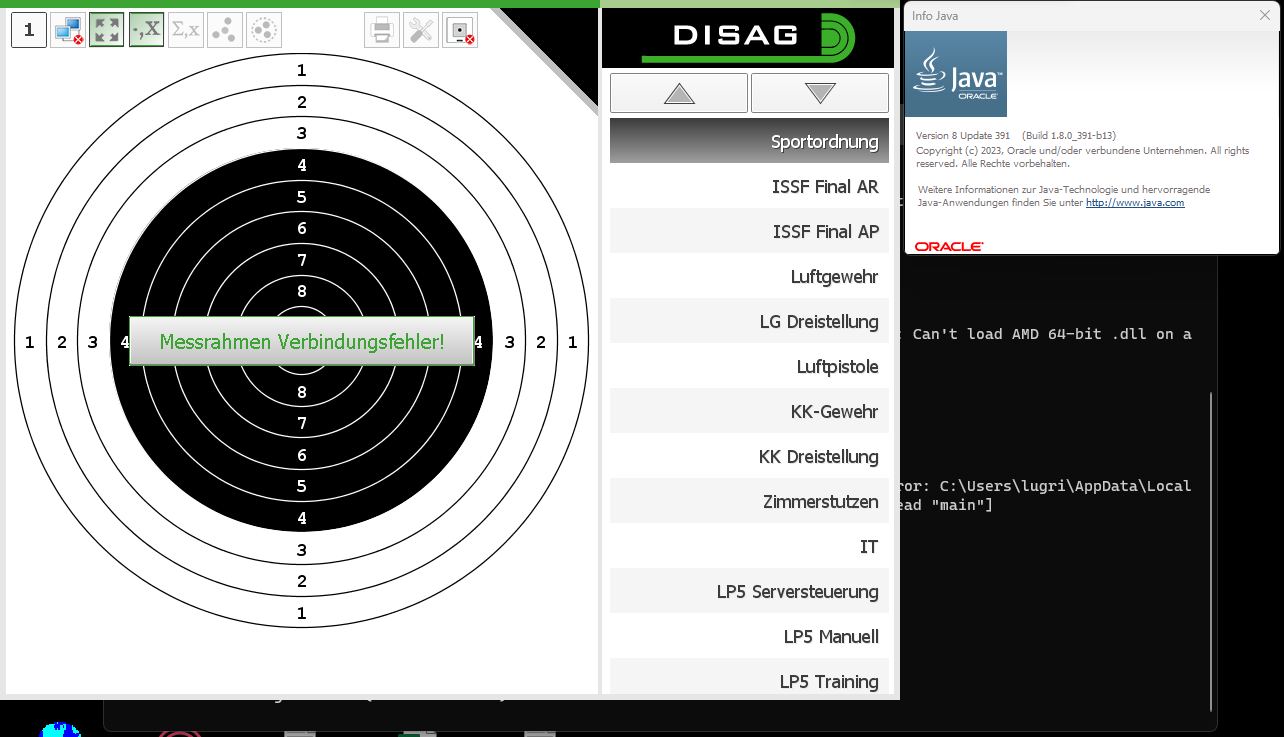The image size is (1284, 737).
Task: Toggle the decimal scoring ',X' button
Action: click(x=146, y=30)
